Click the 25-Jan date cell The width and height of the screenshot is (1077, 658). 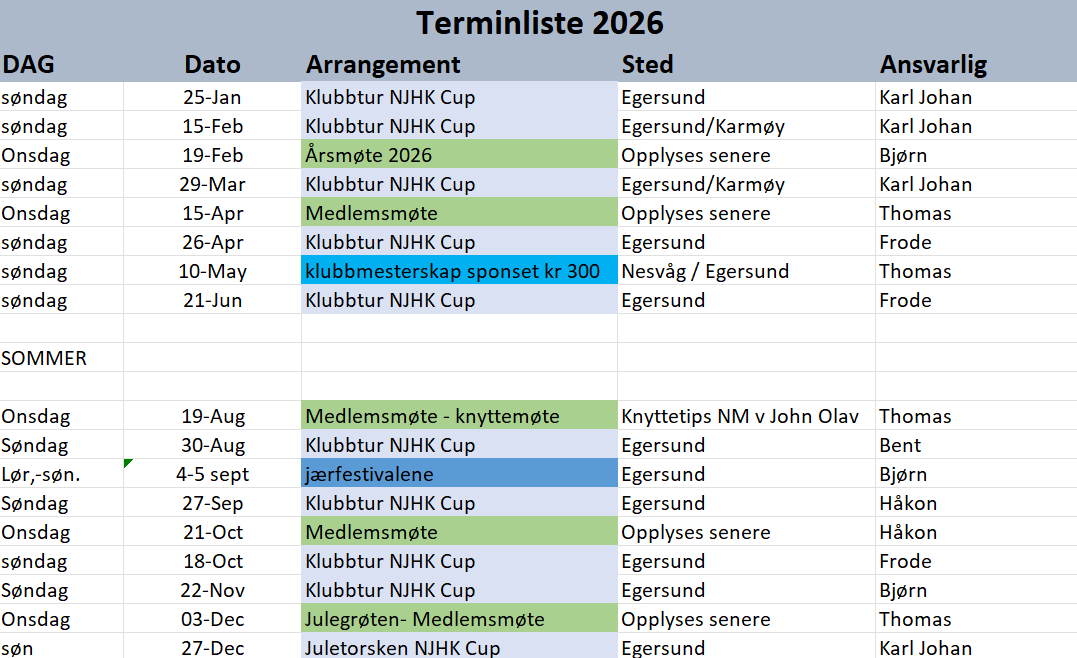[x=213, y=97]
